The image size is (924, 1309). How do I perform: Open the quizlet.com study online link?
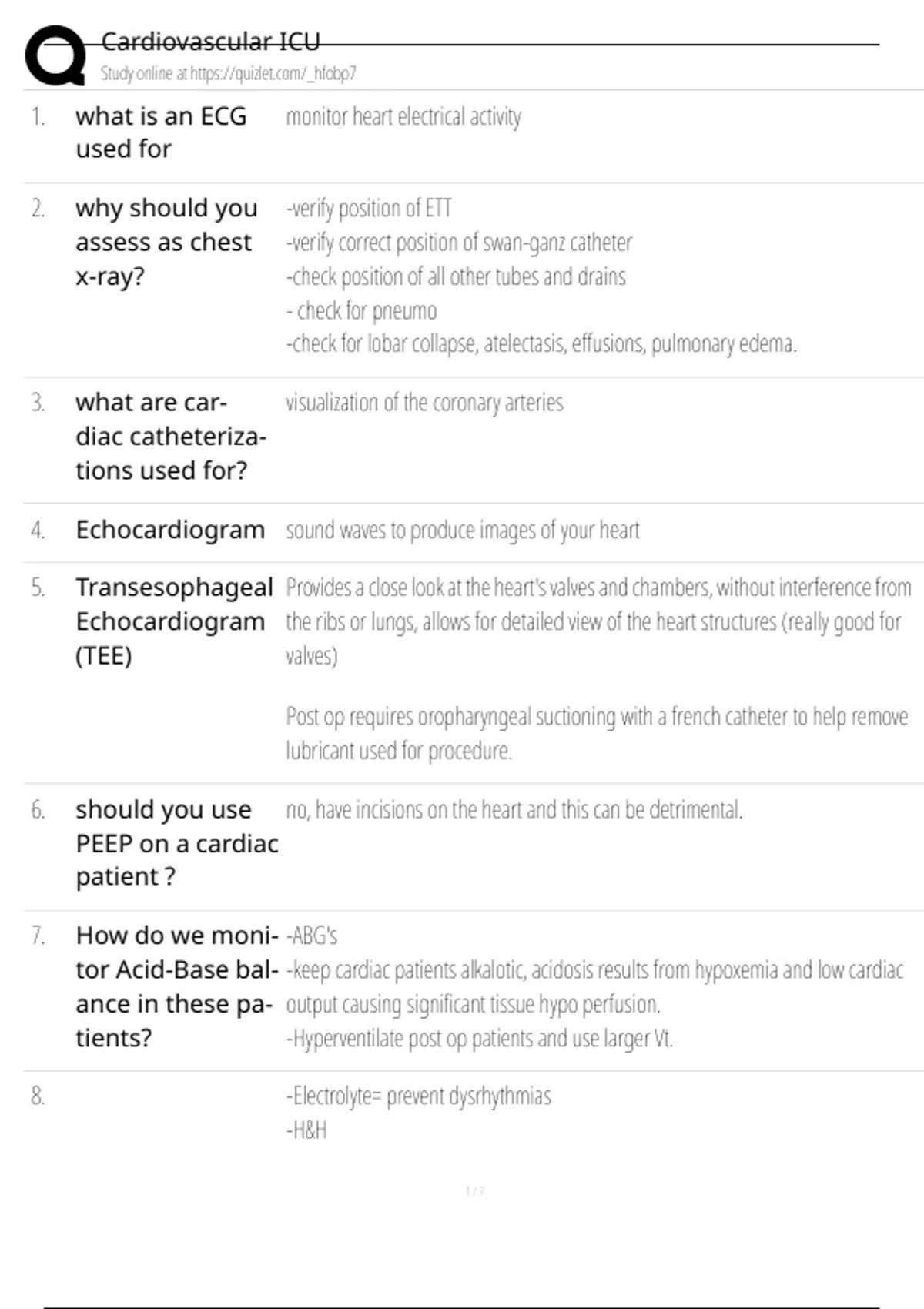click(228, 74)
